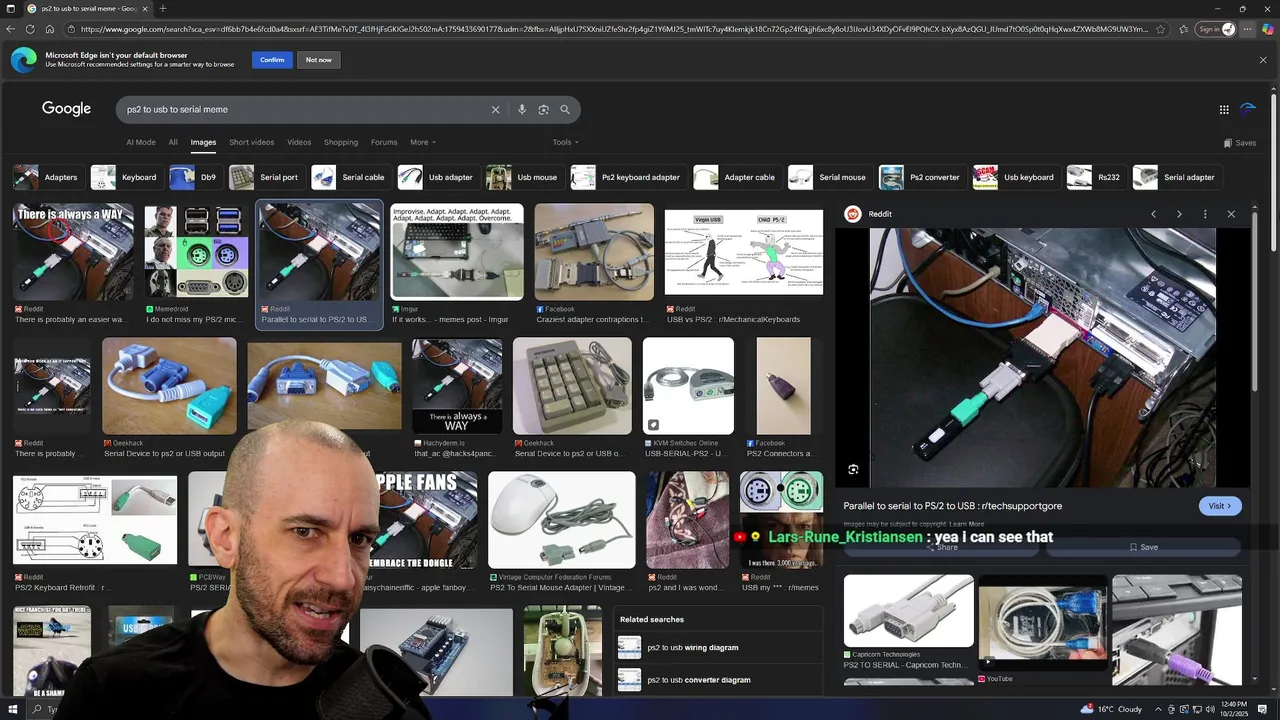Filter images by Ps2 keyboard adapter chip
The height and width of the screenshot is (720, 1280).
click(627, 177)
